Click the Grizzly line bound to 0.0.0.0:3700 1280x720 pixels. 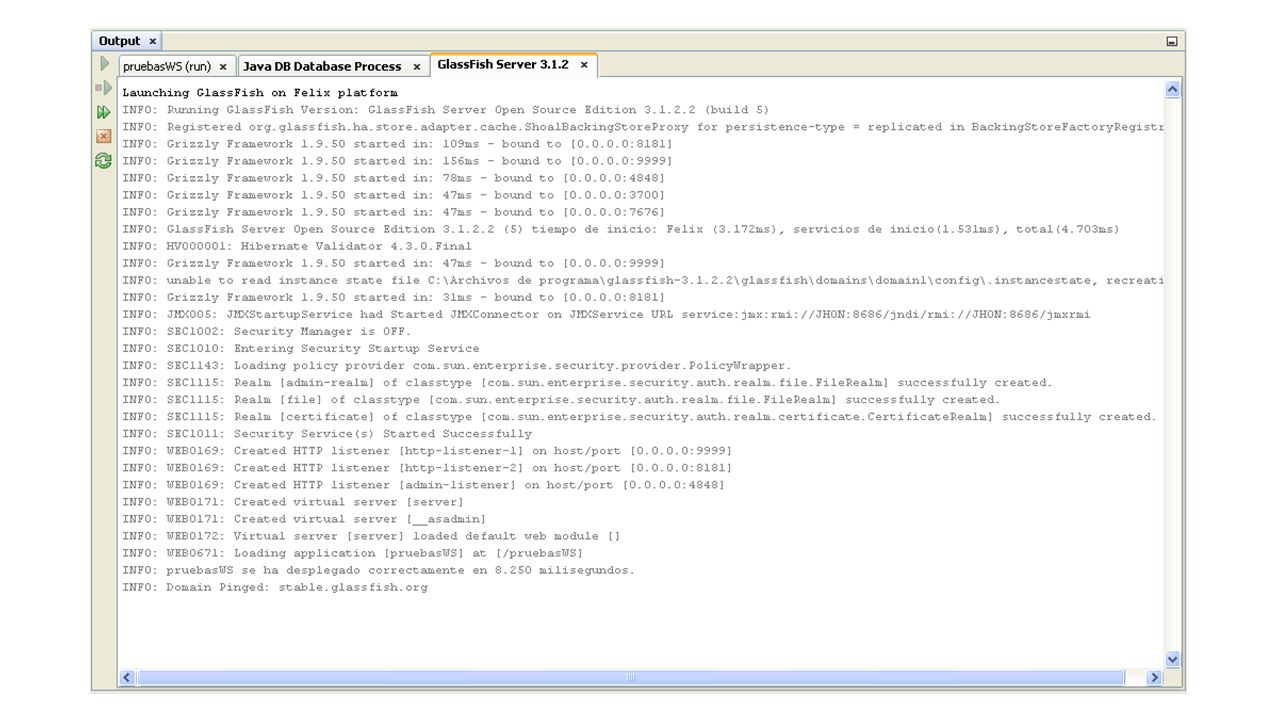tap(393, 195)
